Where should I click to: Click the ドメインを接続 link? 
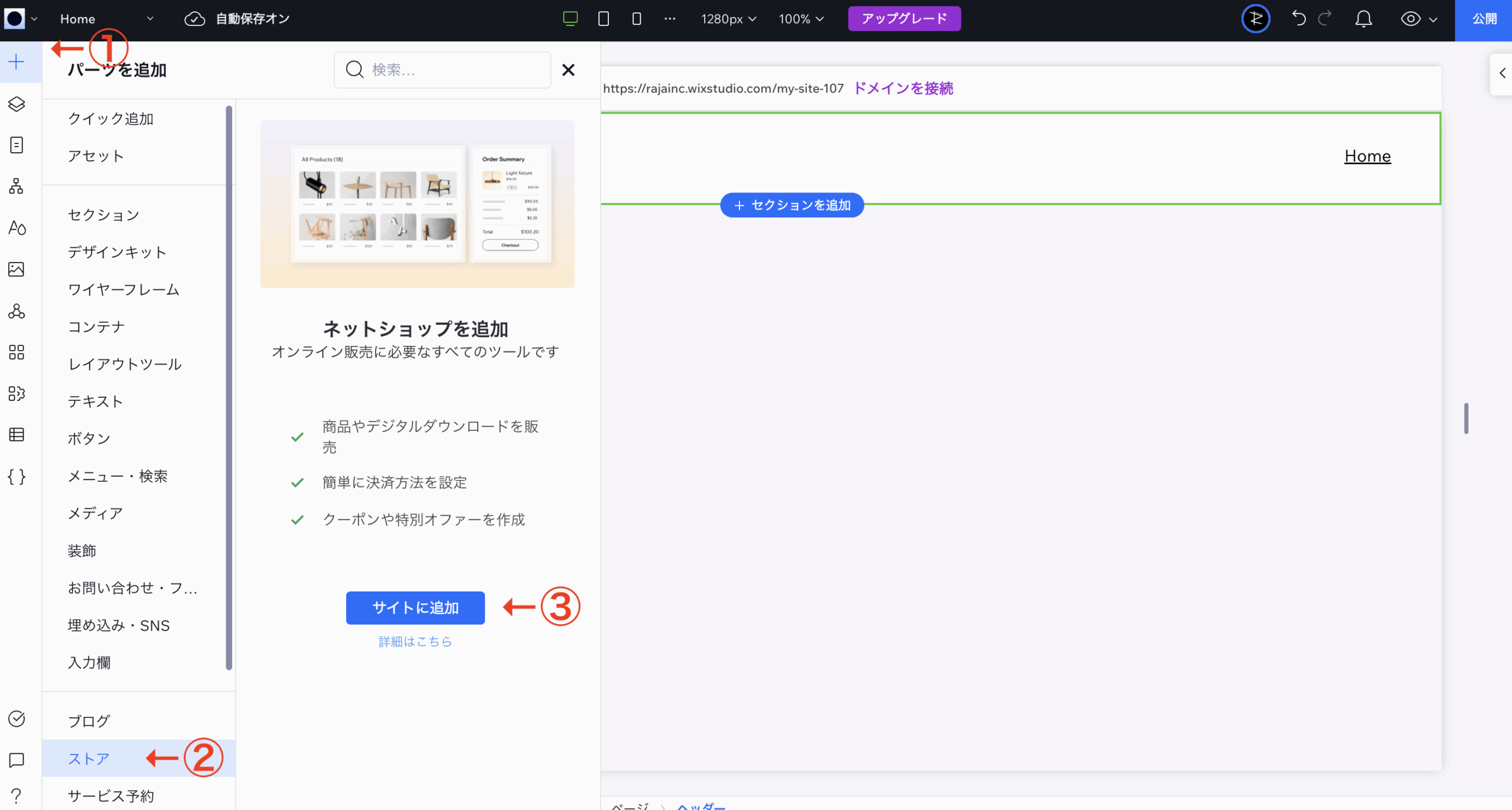[903, 89]
